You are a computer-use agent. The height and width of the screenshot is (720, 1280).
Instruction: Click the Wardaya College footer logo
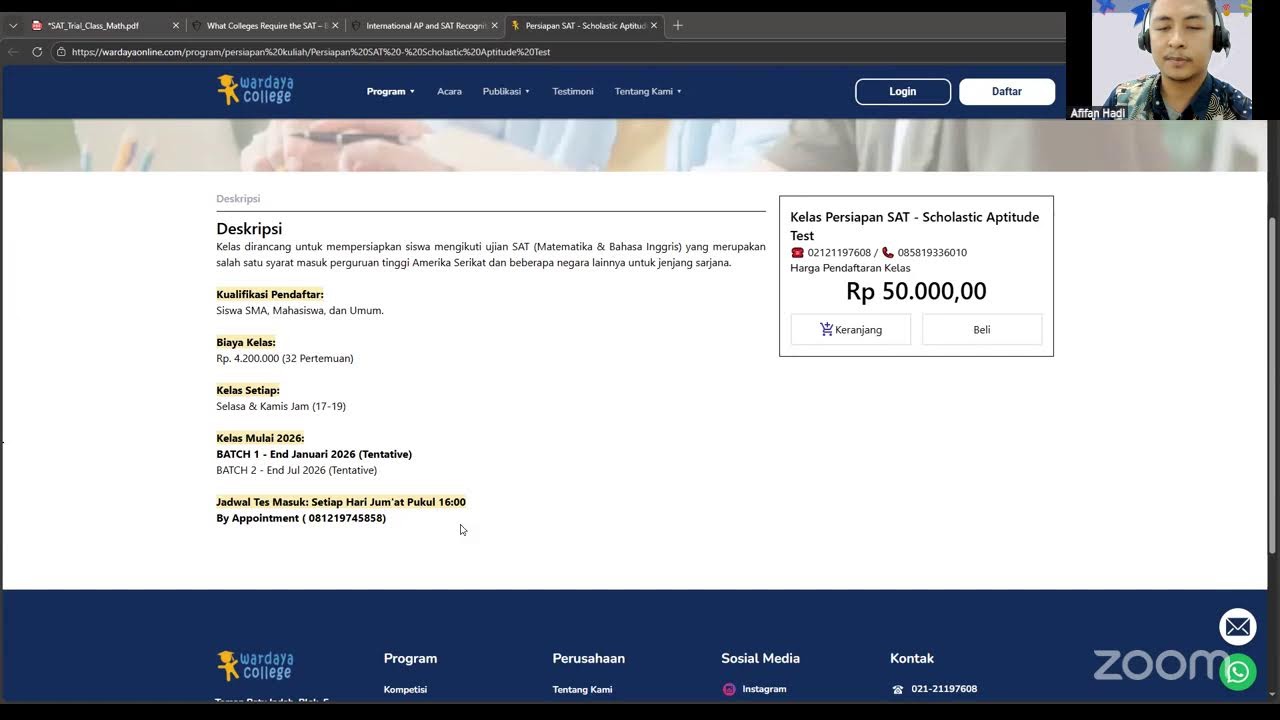click(x=255, y=665)
